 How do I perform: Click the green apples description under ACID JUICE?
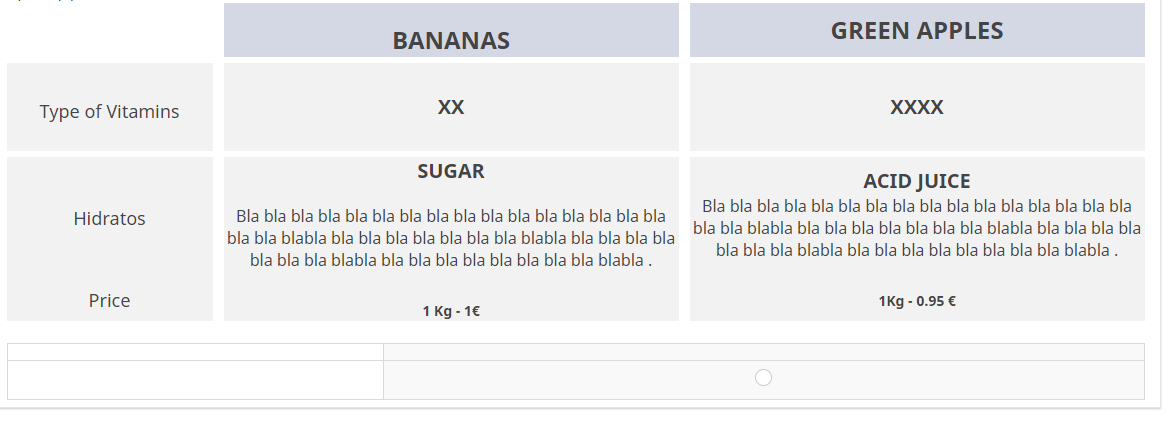click(917, 228)
